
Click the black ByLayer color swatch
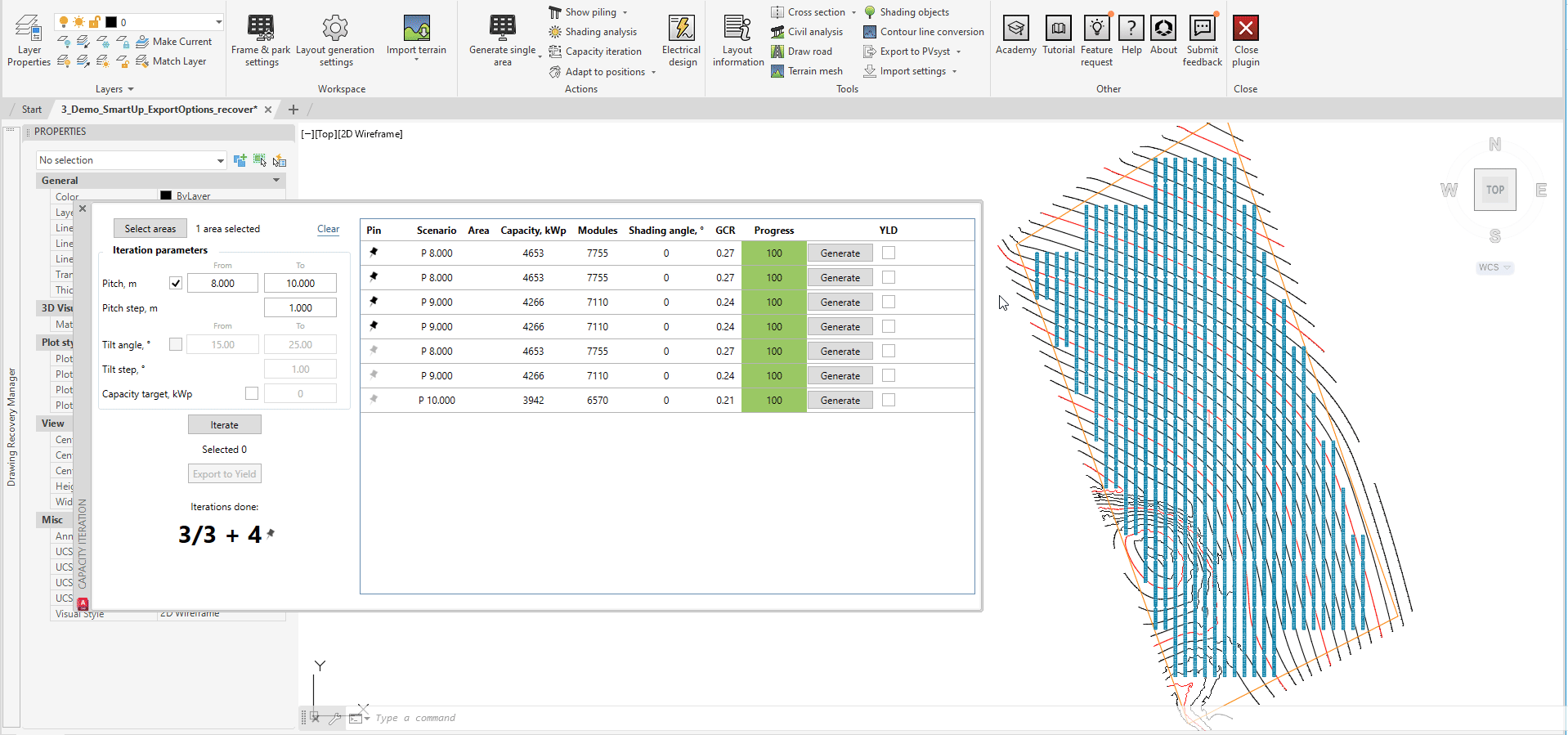[x=166, y=196]
